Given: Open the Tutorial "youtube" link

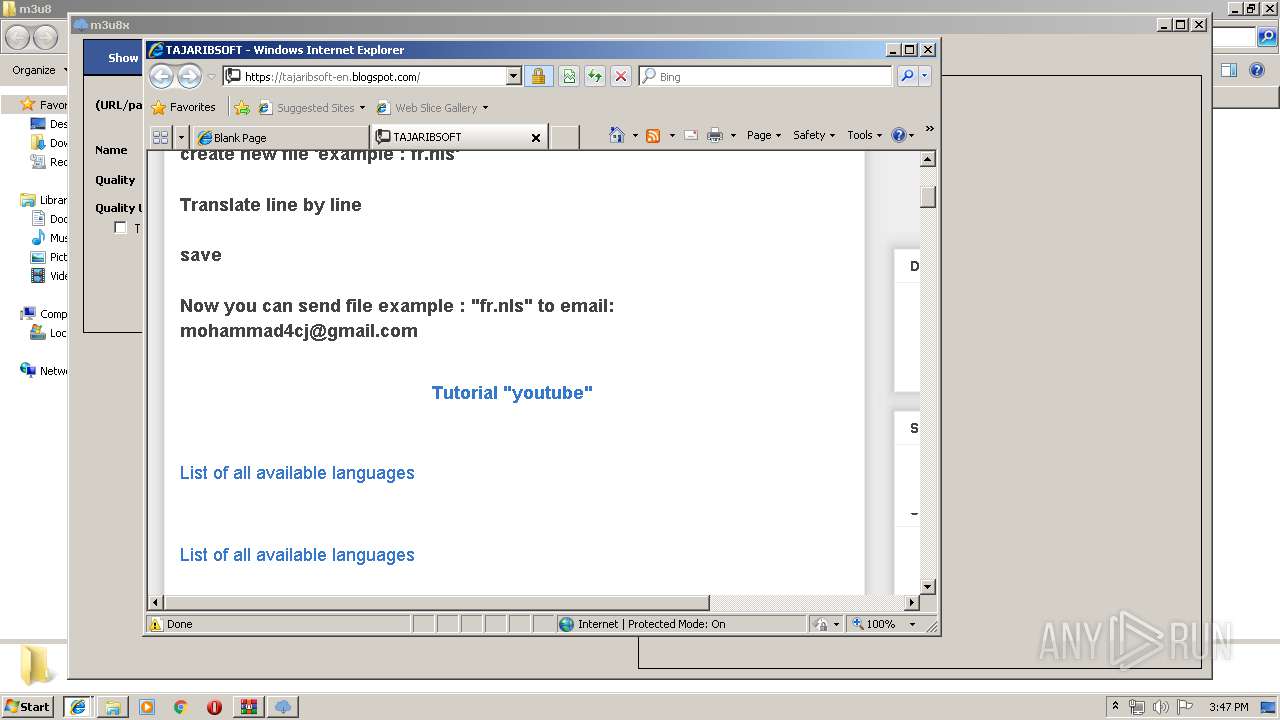Looking at the screenshot, I should (x=512, y=392).
